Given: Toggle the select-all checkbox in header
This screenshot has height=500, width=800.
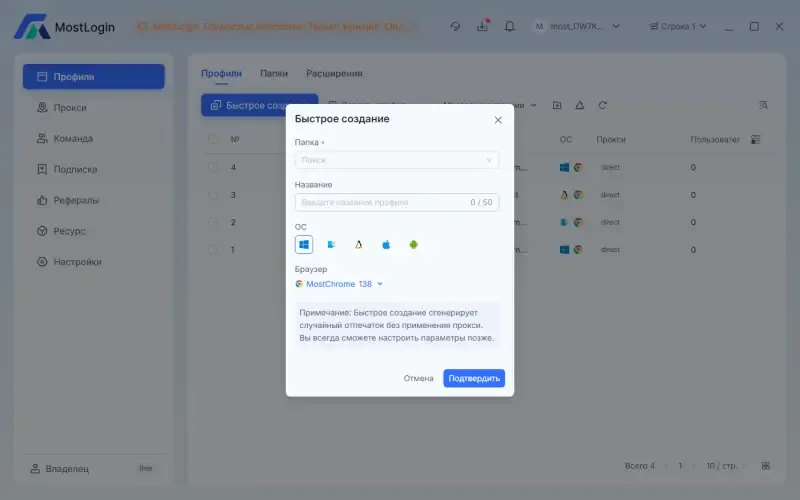Looking at the screenshot, I should coord(213,139).
